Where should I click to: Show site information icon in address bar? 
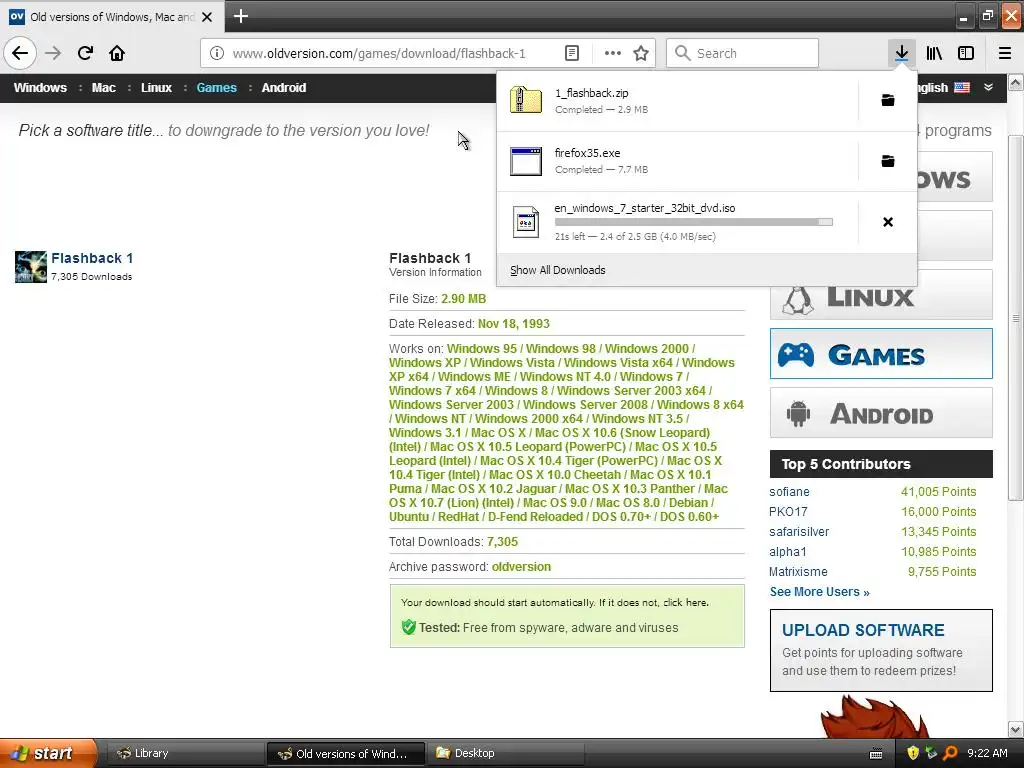point(217,53)
